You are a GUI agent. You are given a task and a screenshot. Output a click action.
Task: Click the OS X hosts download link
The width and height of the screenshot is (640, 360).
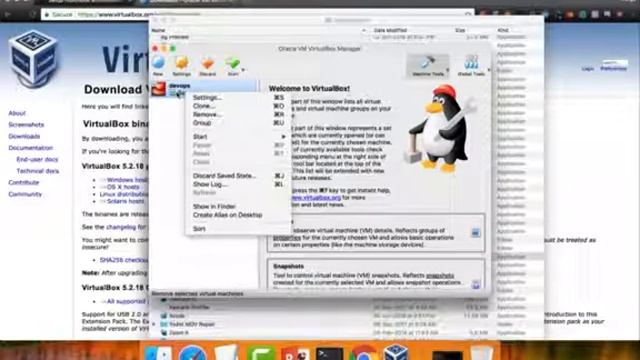pos(123,187)
